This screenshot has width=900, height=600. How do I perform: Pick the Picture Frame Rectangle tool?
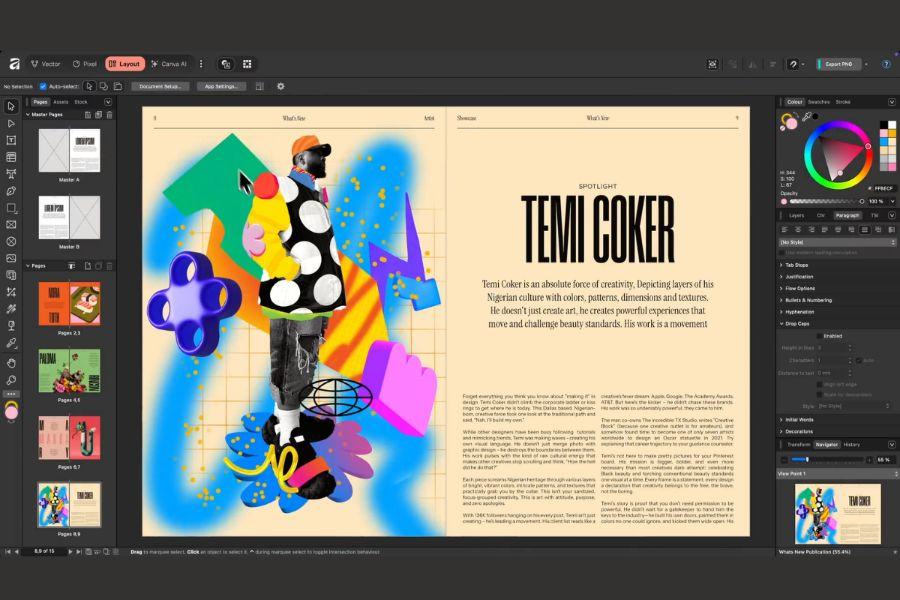[11, 225]
